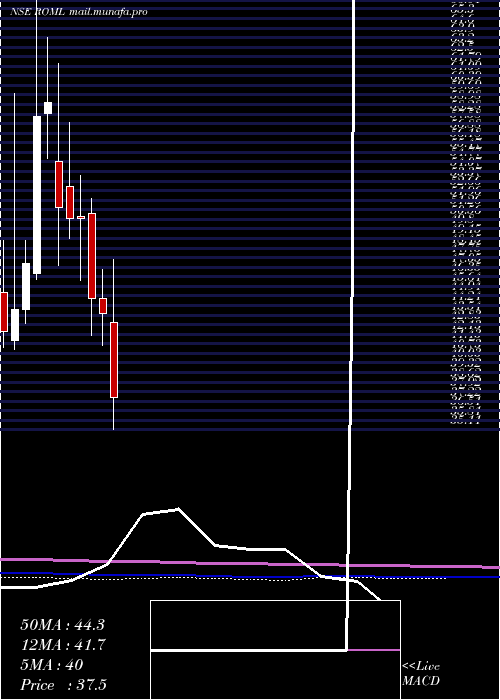Select the '12MA : 41.7' reading
The width and height of the screenshot is (500, 700).
pyautogui.click(x=62, y=645)
